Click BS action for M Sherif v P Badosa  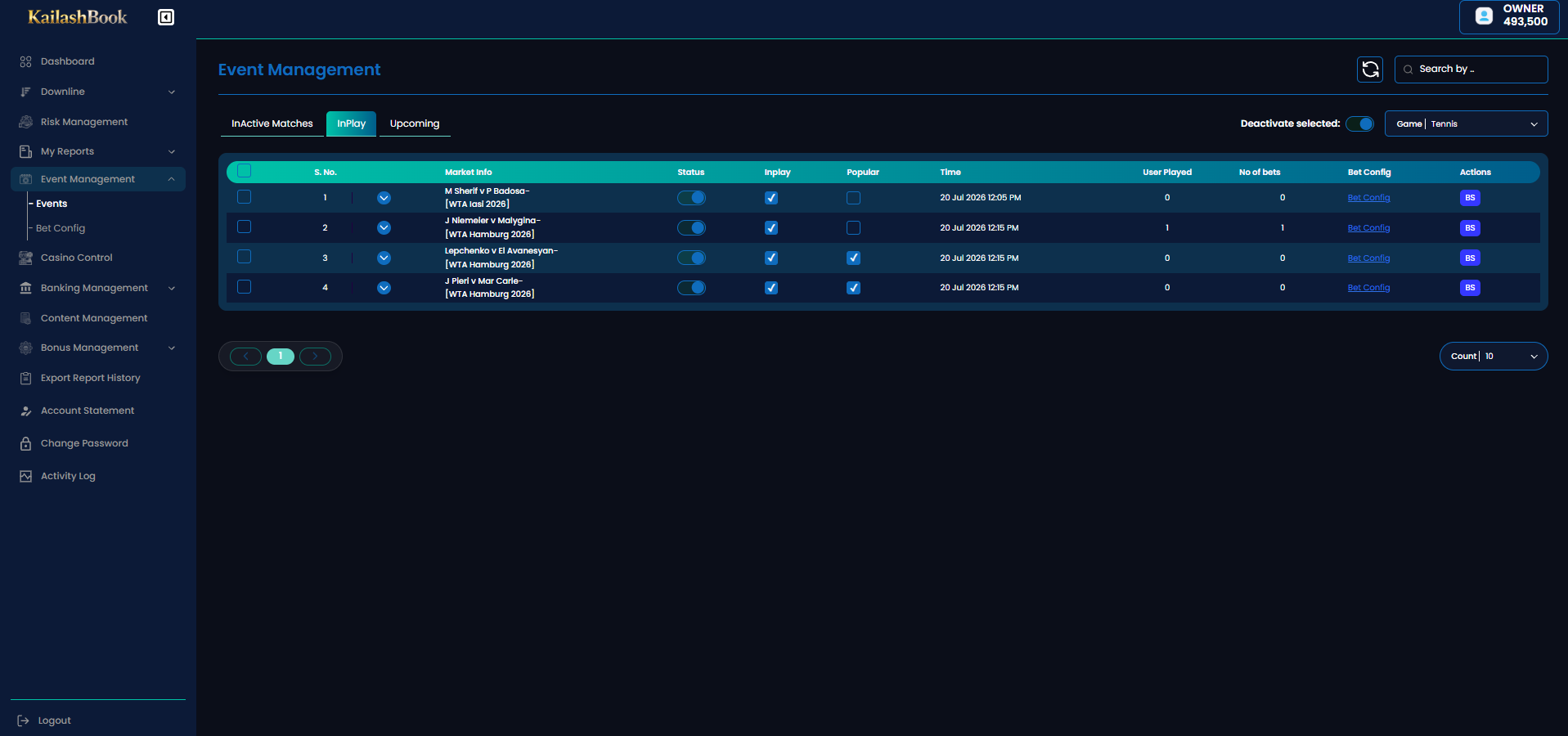1470,198
